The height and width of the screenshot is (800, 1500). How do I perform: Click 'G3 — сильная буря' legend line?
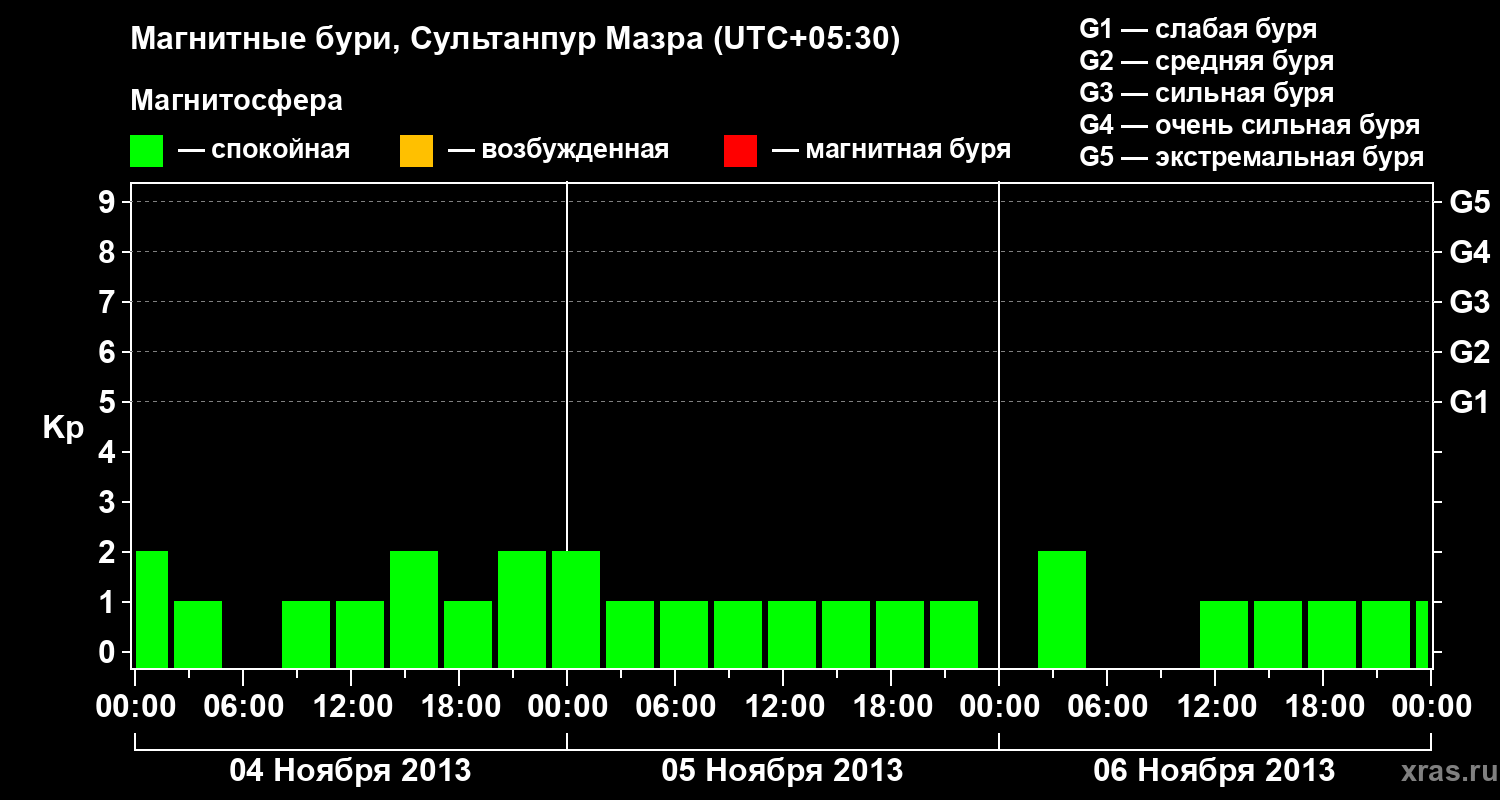point(1207,93)
